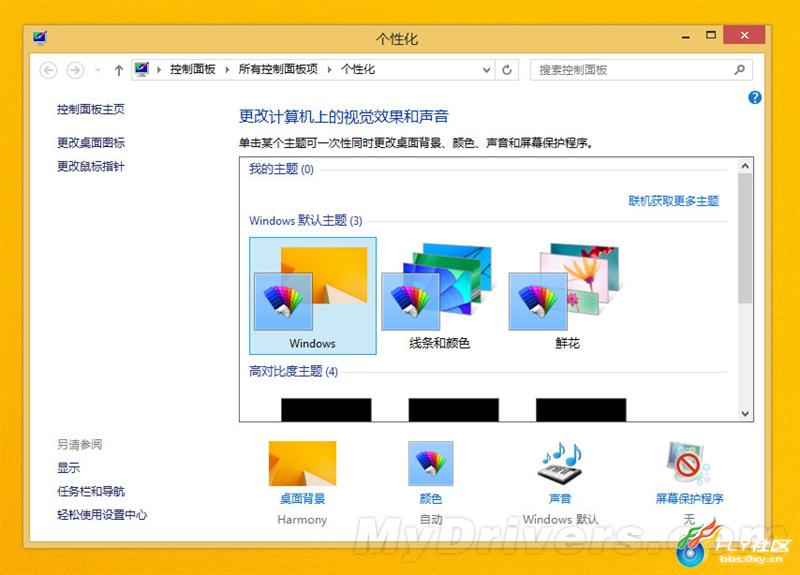The image size is (800, 575).
Task: Click the 桌面背景 text link
Action: click(303, 499)
